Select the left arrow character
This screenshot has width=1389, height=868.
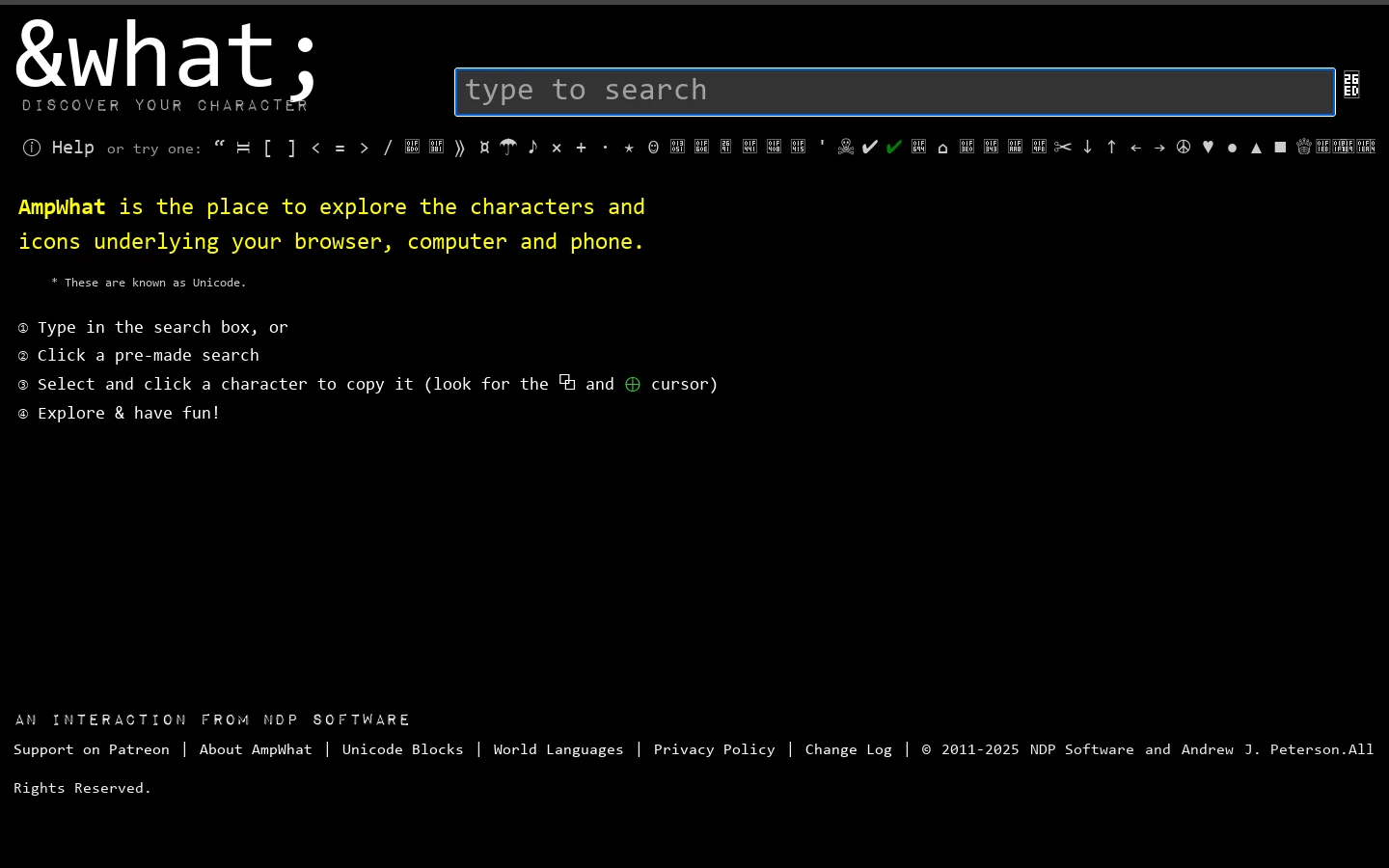pos(1135,148)
